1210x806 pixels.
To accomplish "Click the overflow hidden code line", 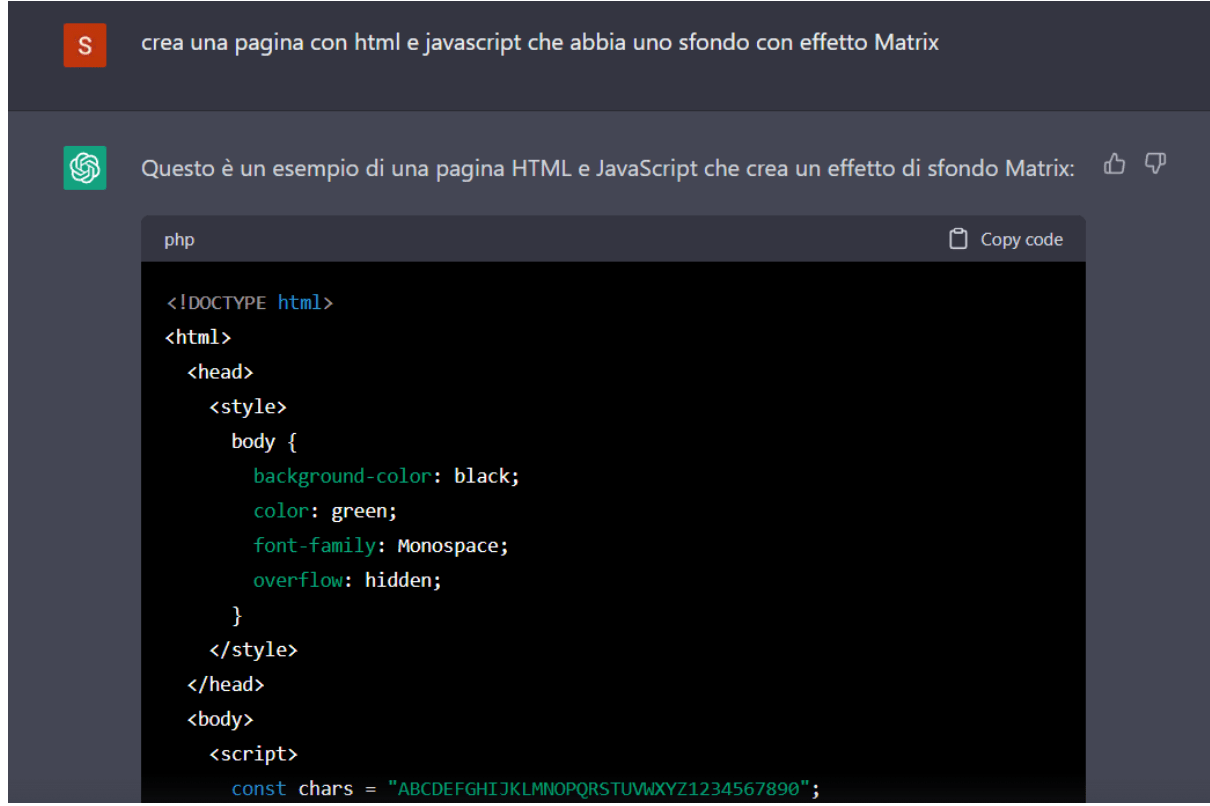I will (x=347, y=580).
